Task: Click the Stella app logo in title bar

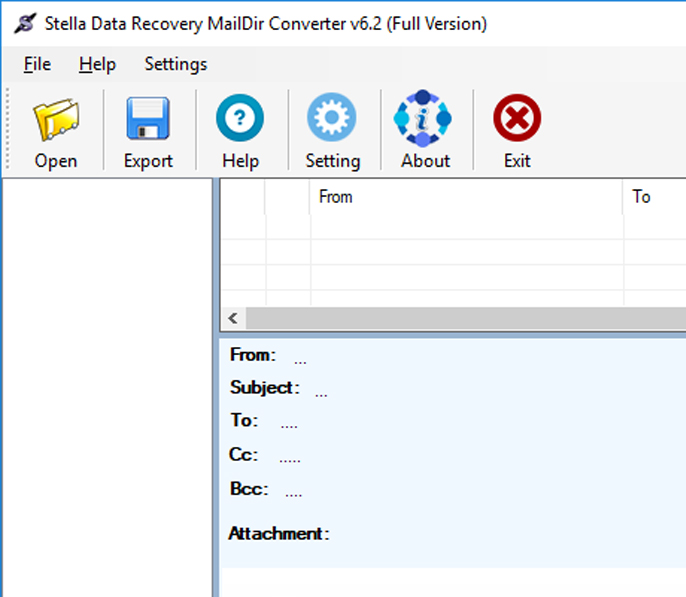Action: click(x=25, y=23)
